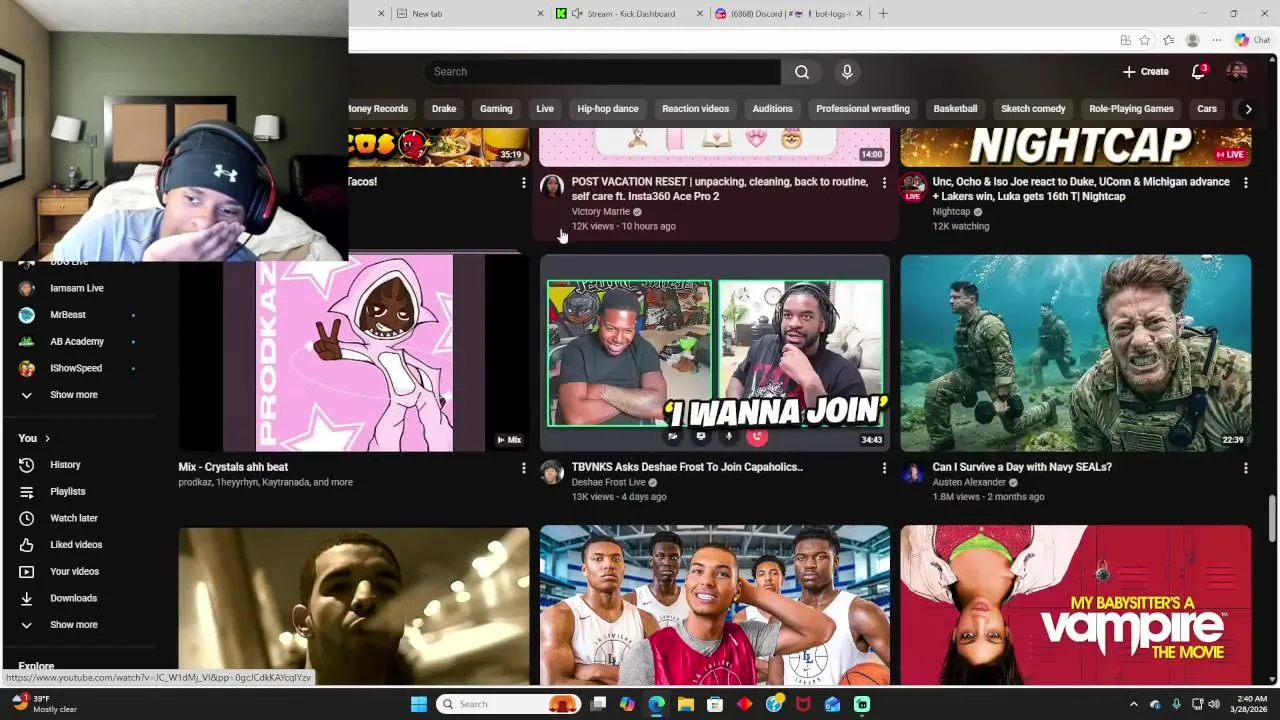Image resolution: width=1280 pixels, height=720 pixels.
Task: Open File Explorer from taskbar
Action: tap(686, 704)
